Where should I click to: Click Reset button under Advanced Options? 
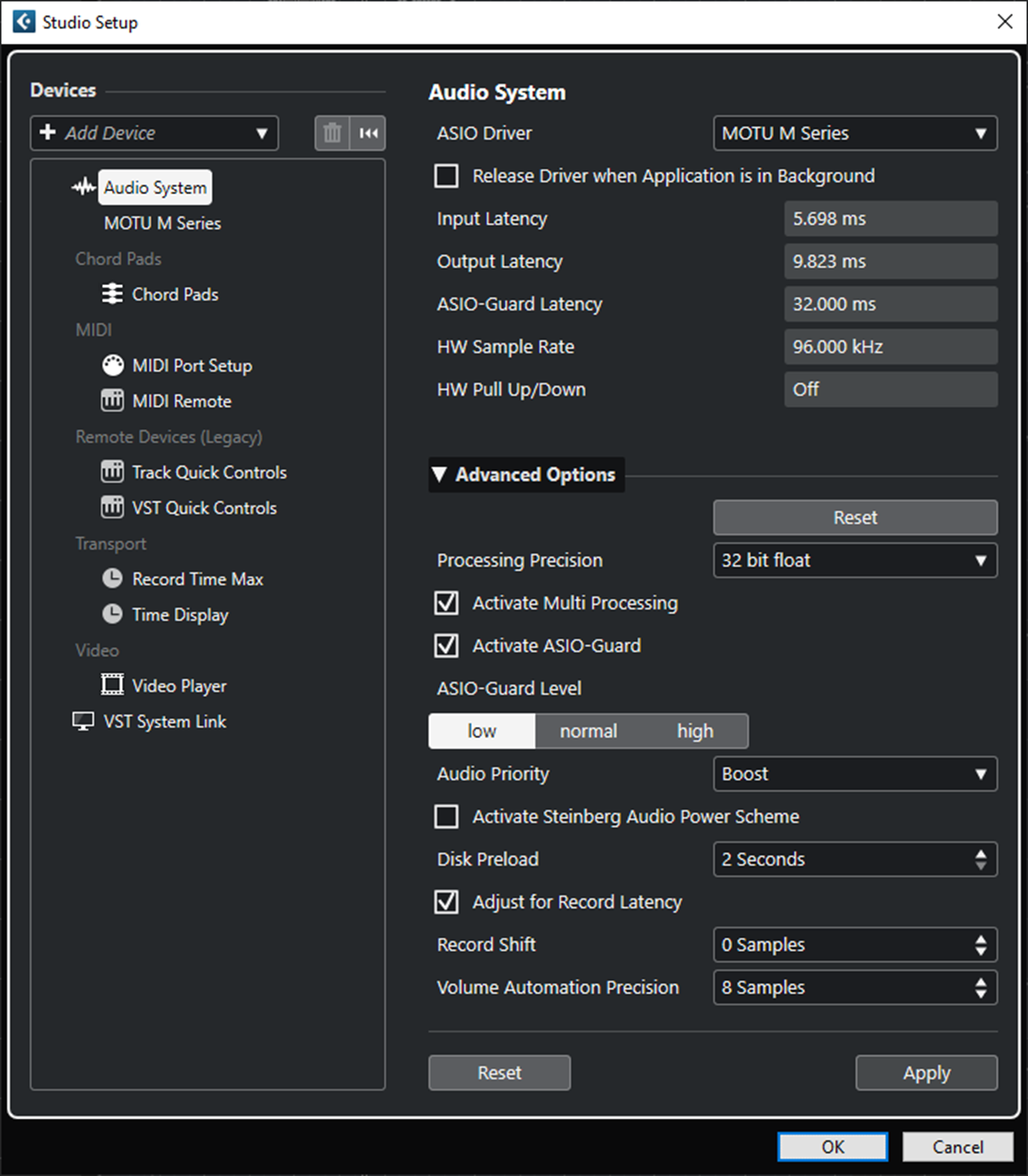[x=855, y=517]
